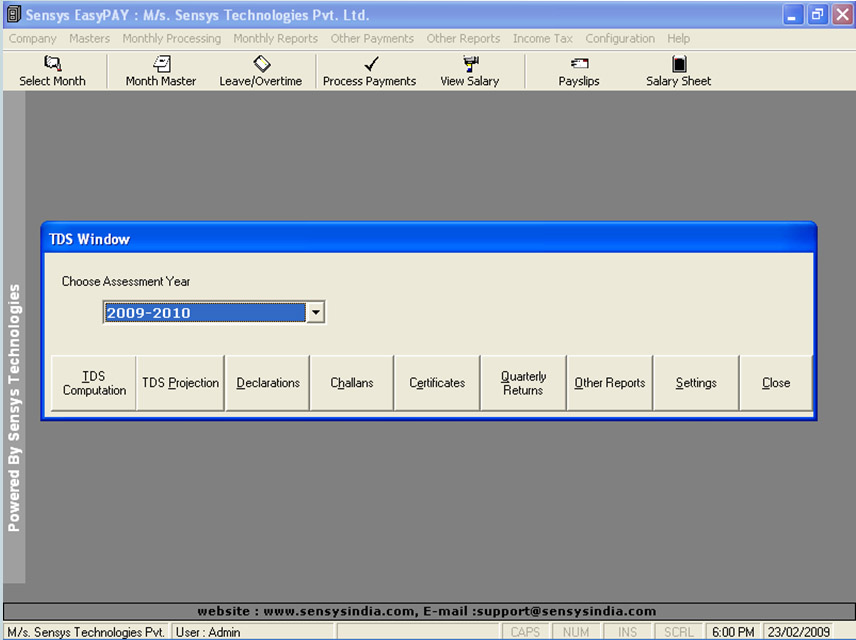The image size is (856, 640).
Task: Open the Income Tax menu
Action: [543, 39]
